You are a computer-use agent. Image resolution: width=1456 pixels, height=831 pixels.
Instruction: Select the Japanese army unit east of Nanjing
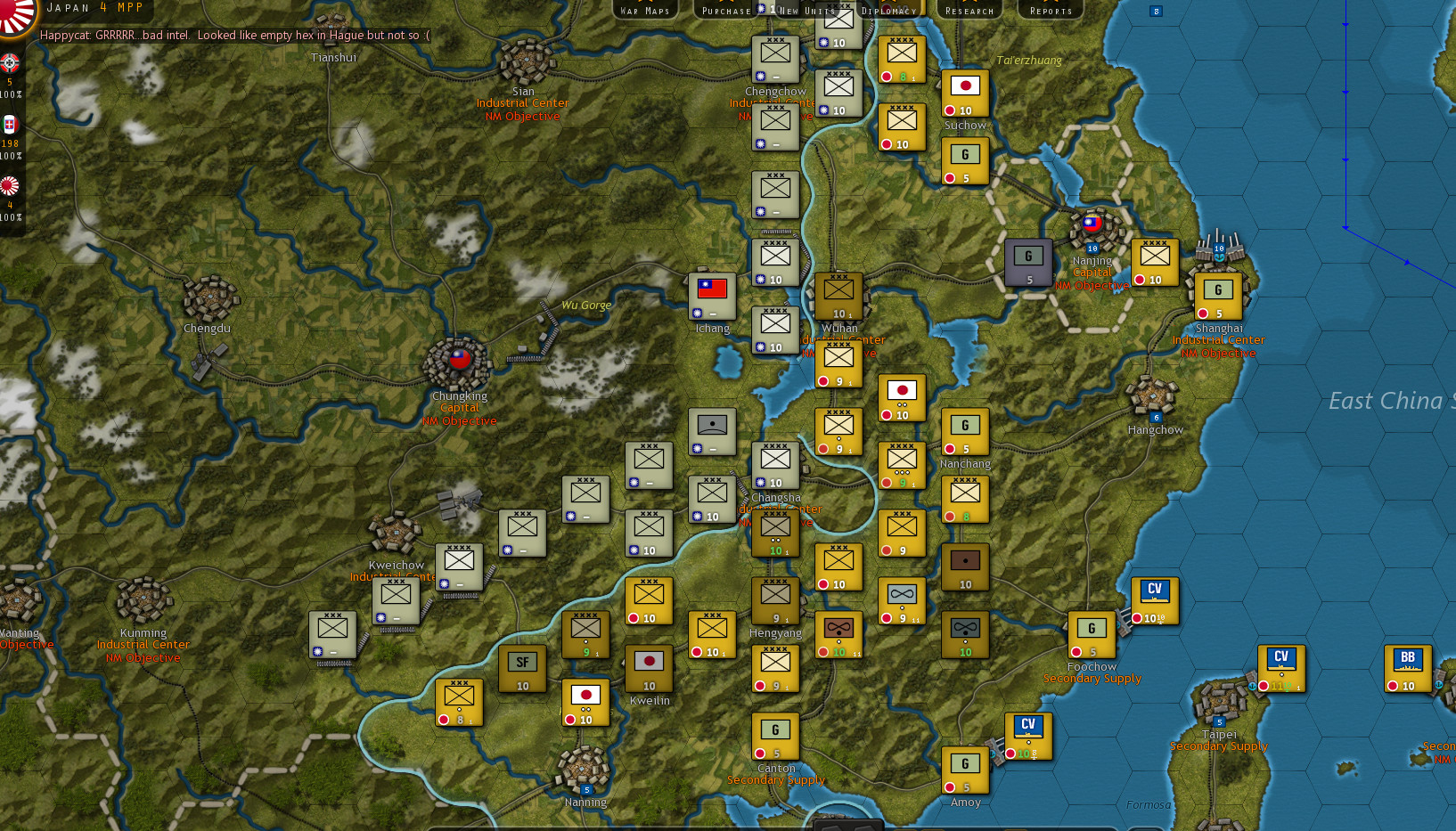coord(1155,263)
